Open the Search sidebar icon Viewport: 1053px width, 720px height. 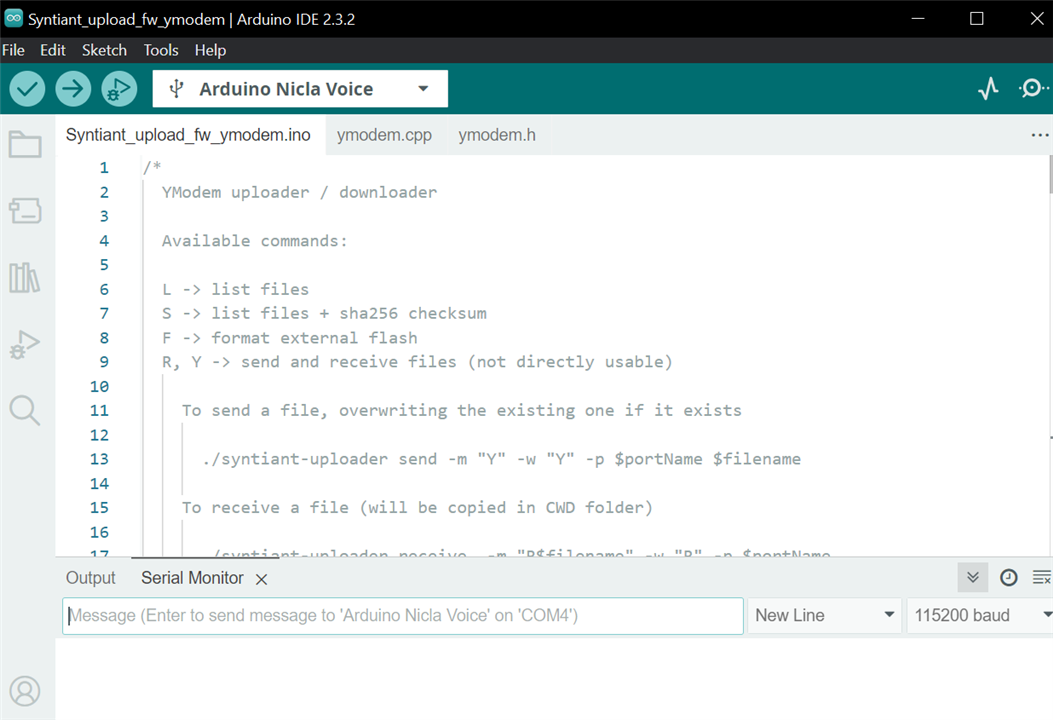point(25,410)
